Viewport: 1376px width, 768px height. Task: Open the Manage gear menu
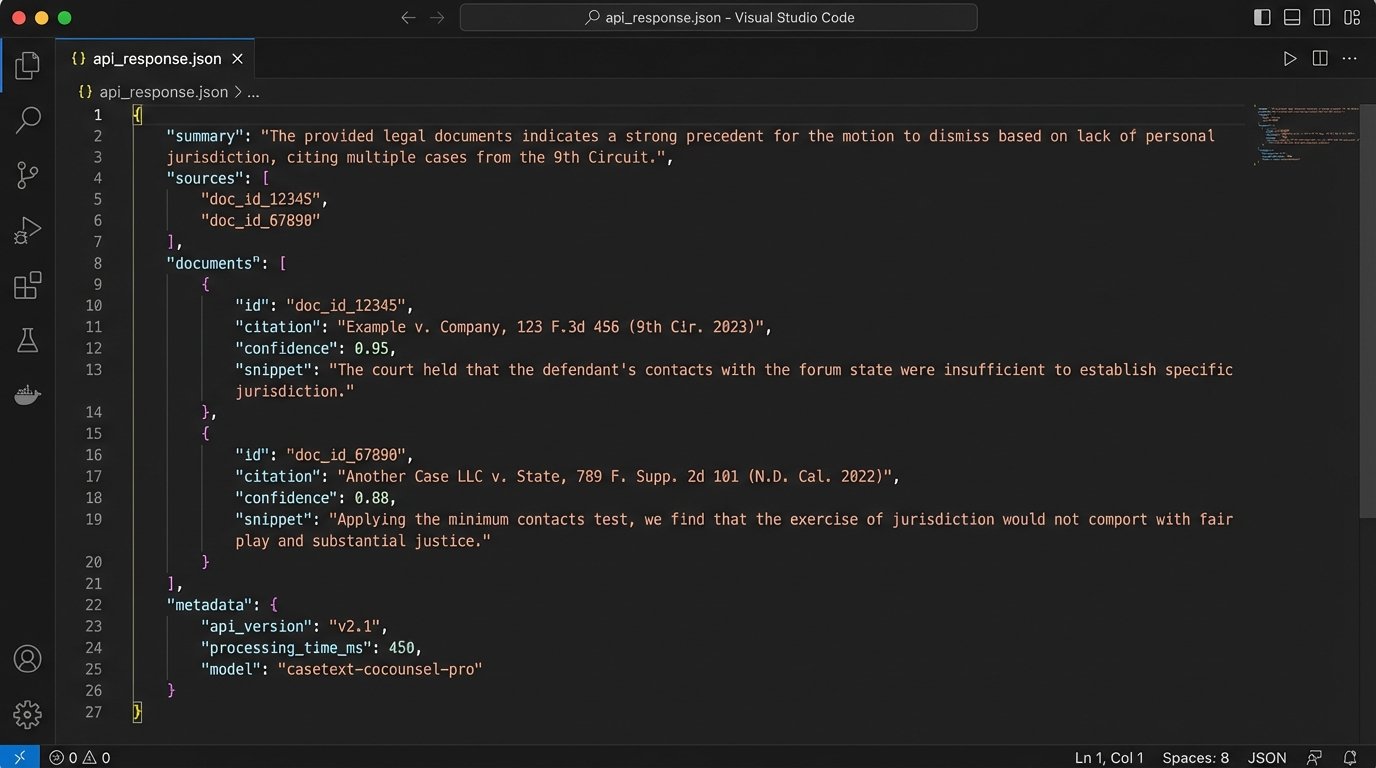27,714
